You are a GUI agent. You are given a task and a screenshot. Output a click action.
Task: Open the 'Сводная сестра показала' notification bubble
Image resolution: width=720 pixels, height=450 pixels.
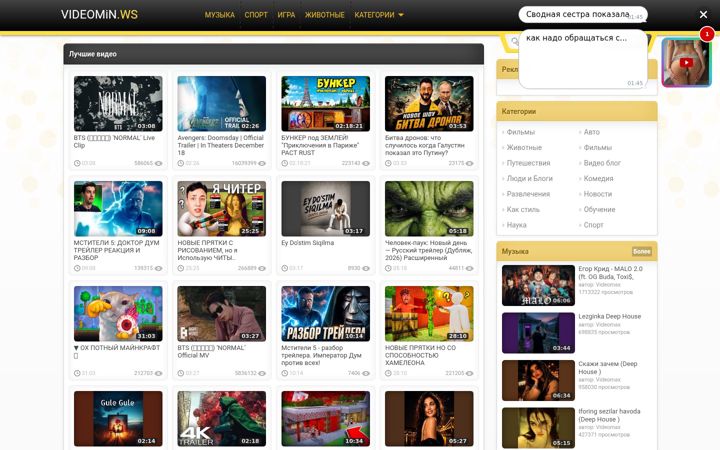coord(583,15)
